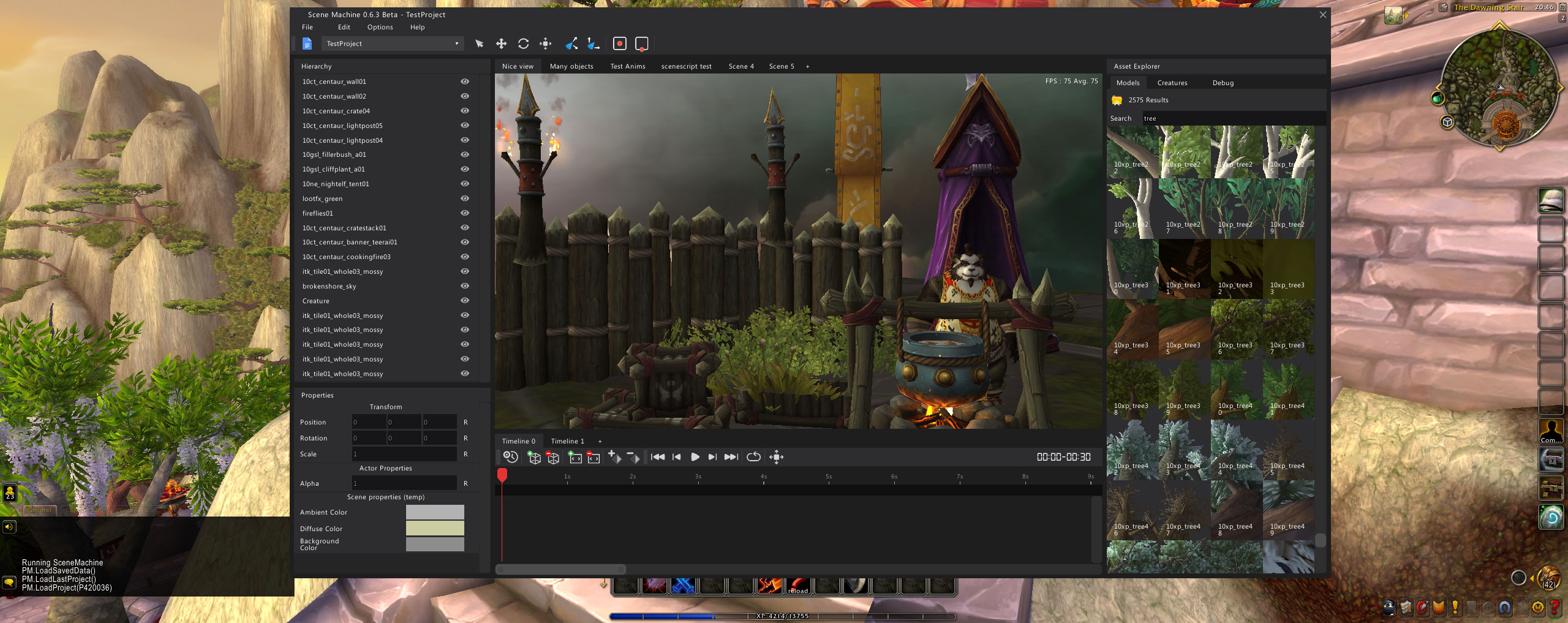Open the game chat bubble icon
Viewport: 1568px width, 623px height.
9,582
